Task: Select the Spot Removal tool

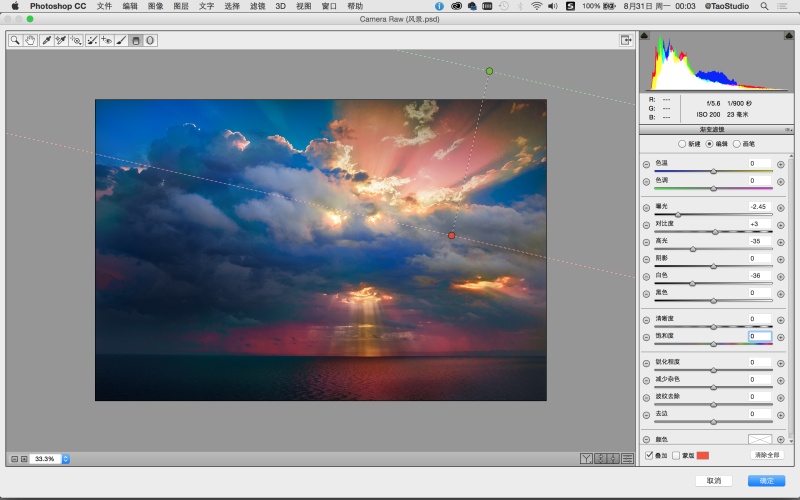Action: click(x=92, y=40)
